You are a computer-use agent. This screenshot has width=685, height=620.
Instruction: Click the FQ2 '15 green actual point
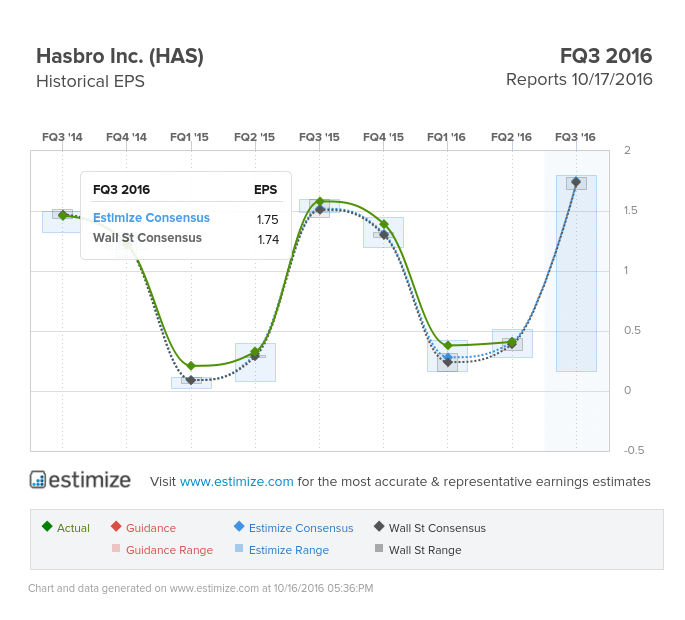pos(255,351)
